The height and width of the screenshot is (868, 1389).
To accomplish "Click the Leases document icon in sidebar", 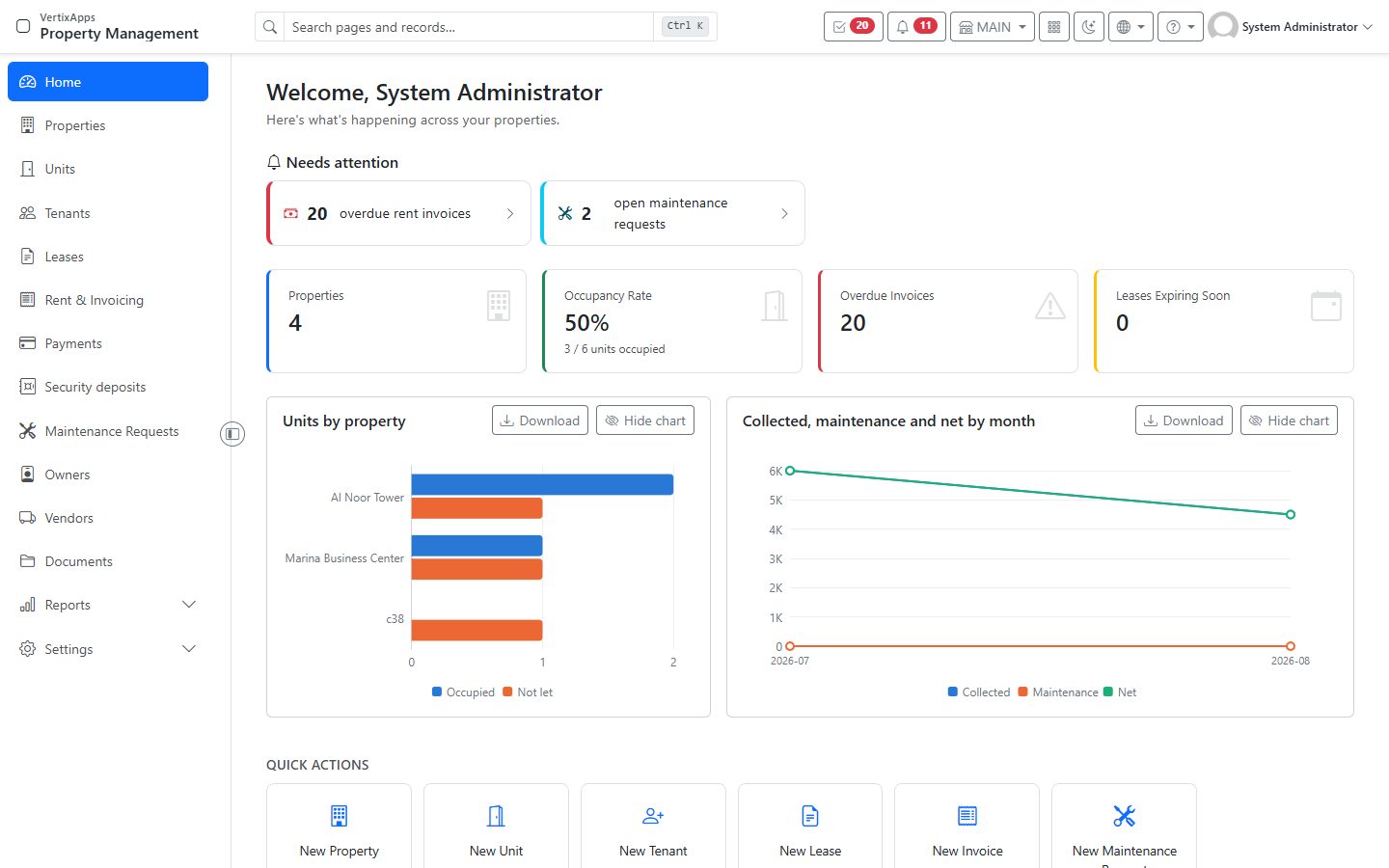I will 27,257.
